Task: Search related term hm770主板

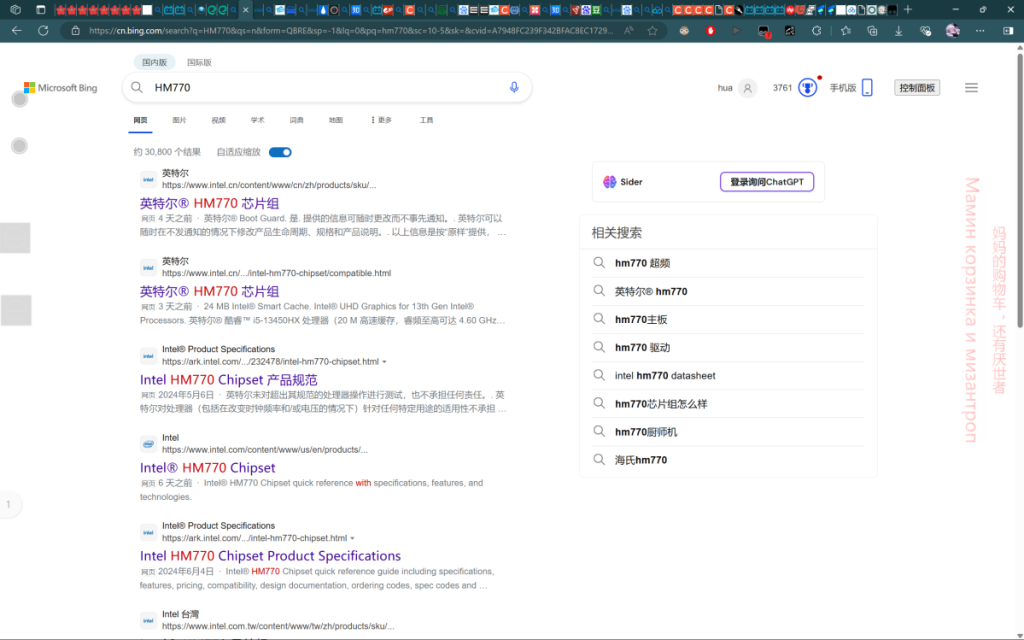Action: [641, 319]
